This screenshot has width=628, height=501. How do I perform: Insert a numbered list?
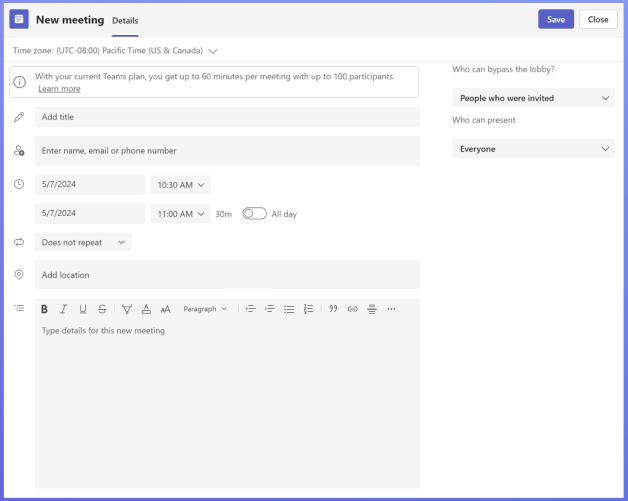pos(308,309)
